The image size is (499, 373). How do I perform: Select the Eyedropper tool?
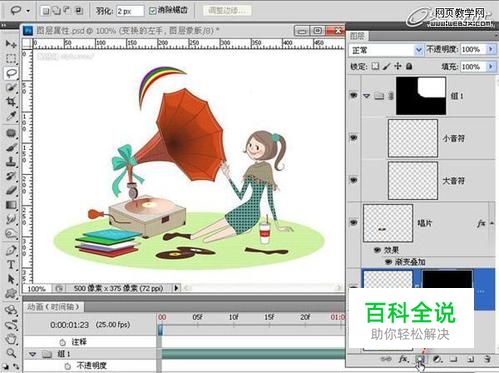point(11,116)
